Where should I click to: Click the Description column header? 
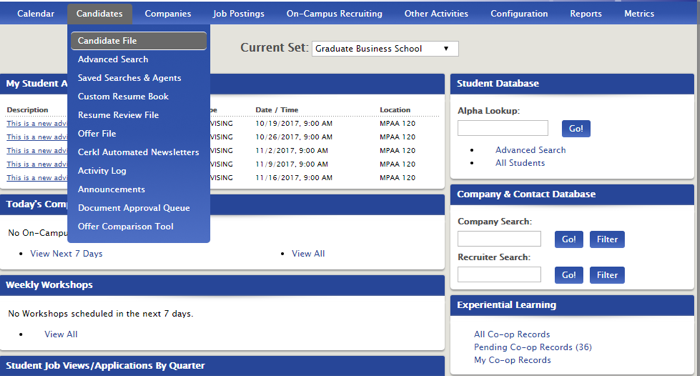pos(27,110)
